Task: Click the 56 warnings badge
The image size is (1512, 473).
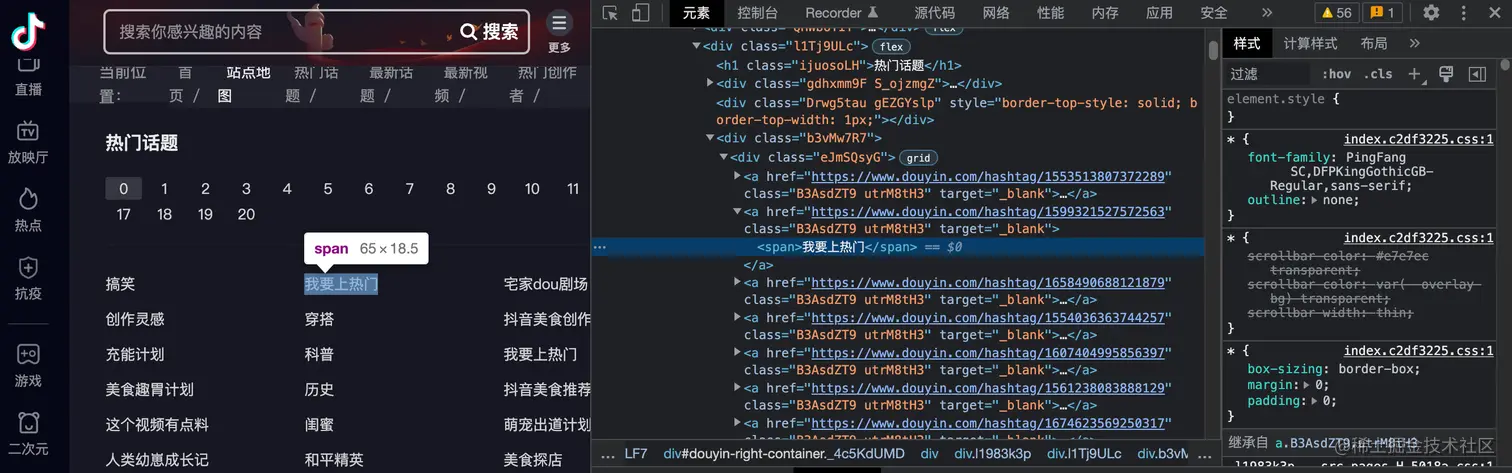Action: [1337, 12]
